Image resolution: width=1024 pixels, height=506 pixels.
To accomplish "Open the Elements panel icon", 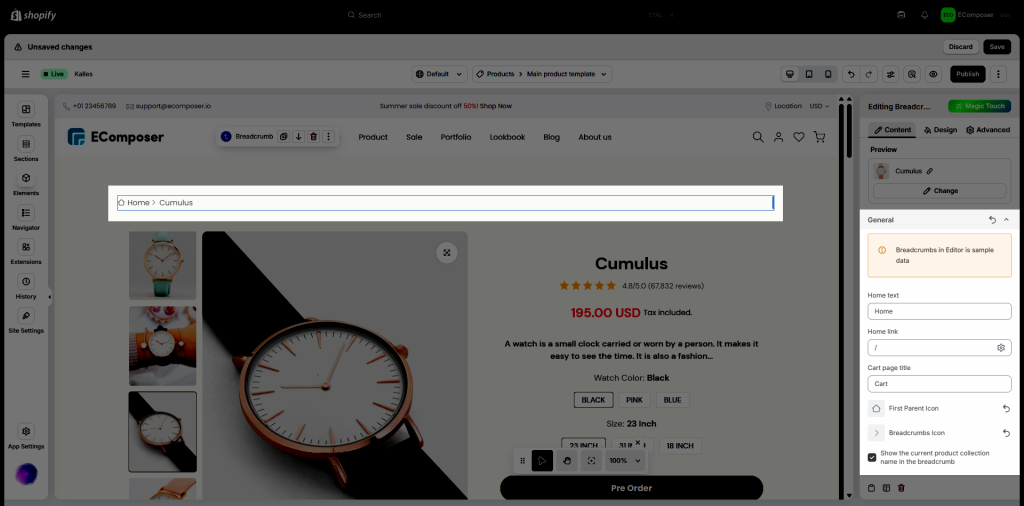I will pyautogui.click(x=26, y=183).
